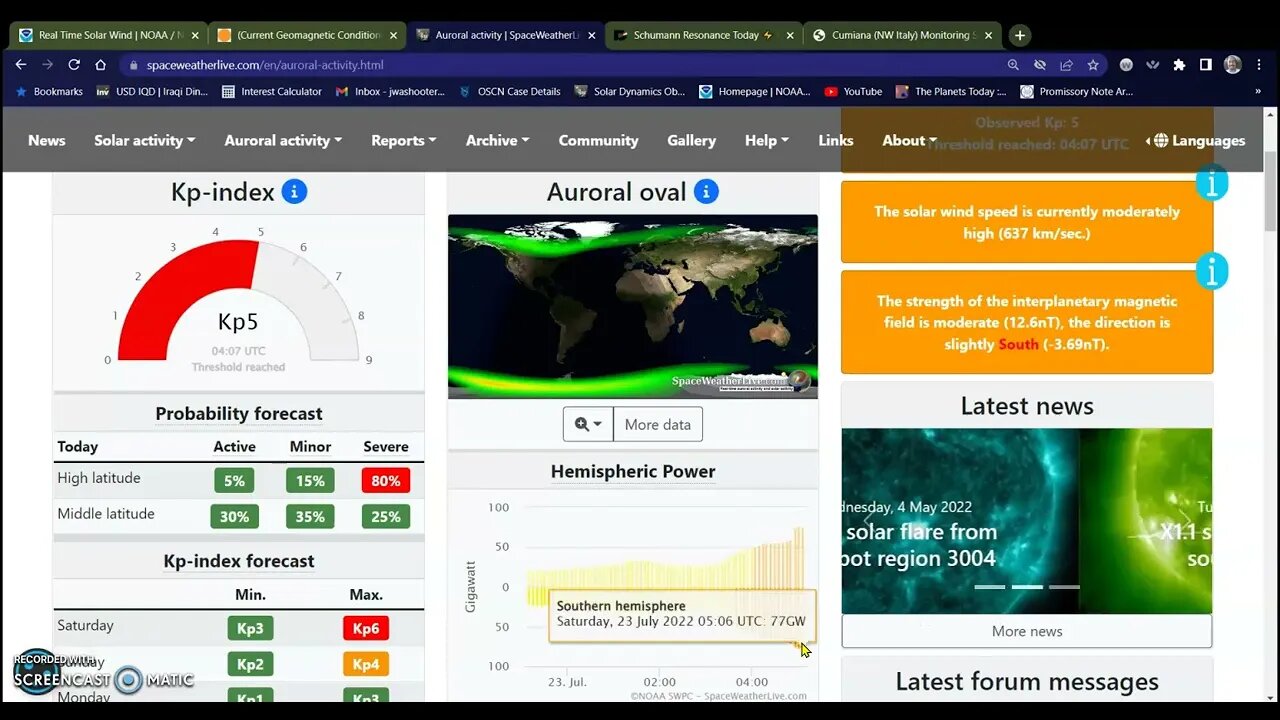Expand the Reports dropdown menu
This screenshot has width=1280, height=720.
pos(404,140)
